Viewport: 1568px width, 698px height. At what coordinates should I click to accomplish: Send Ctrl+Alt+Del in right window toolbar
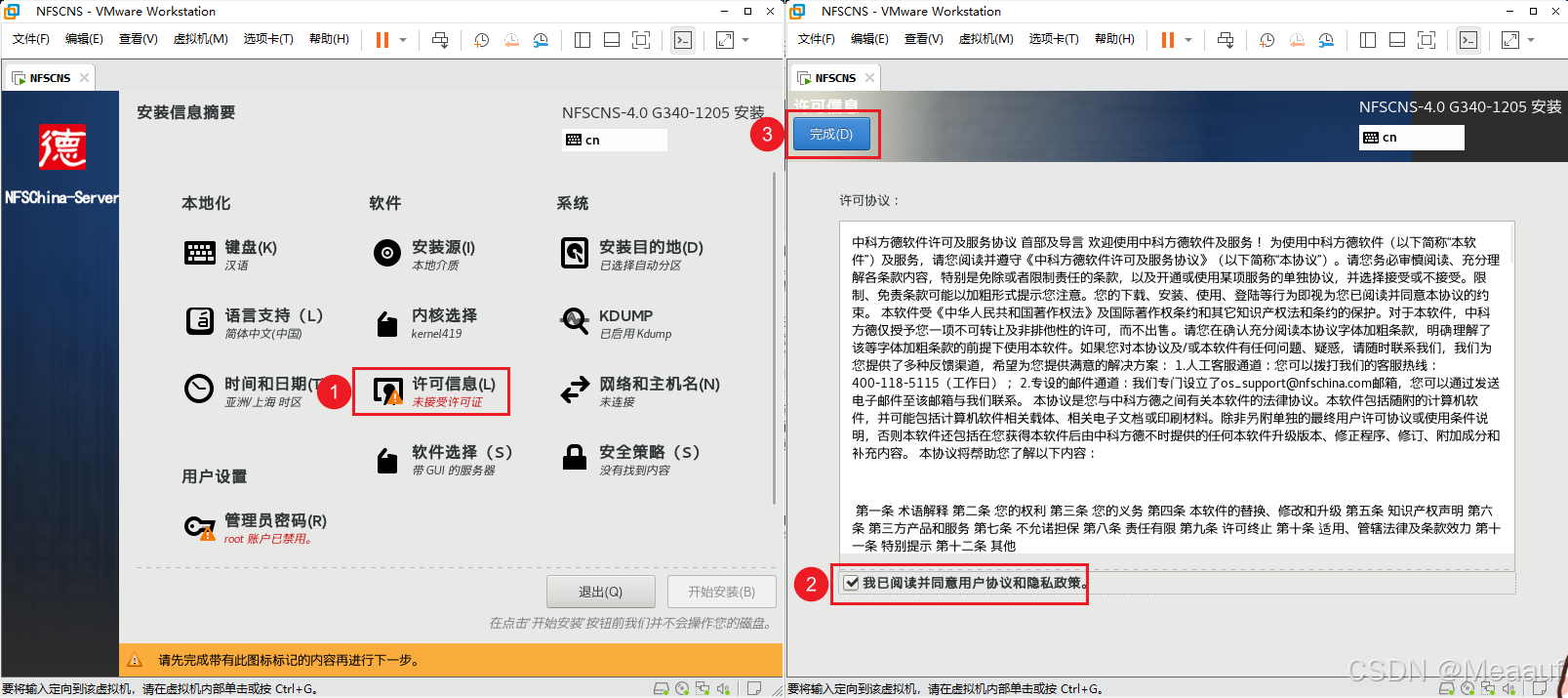click(1226, 40)
